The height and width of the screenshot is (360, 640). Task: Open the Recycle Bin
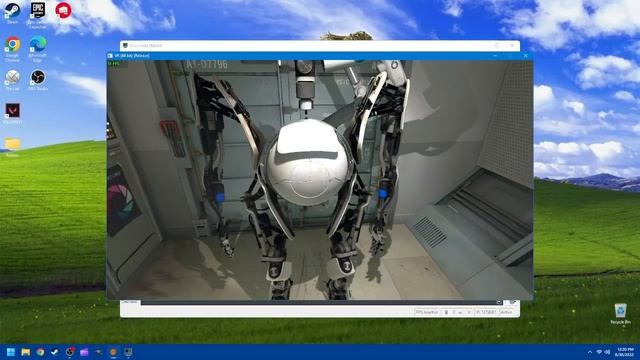[620, 313]
